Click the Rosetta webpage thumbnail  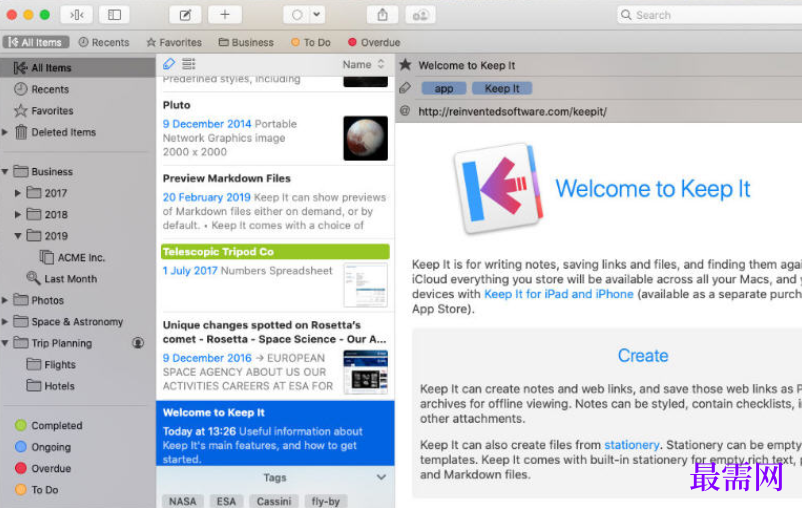365,372
